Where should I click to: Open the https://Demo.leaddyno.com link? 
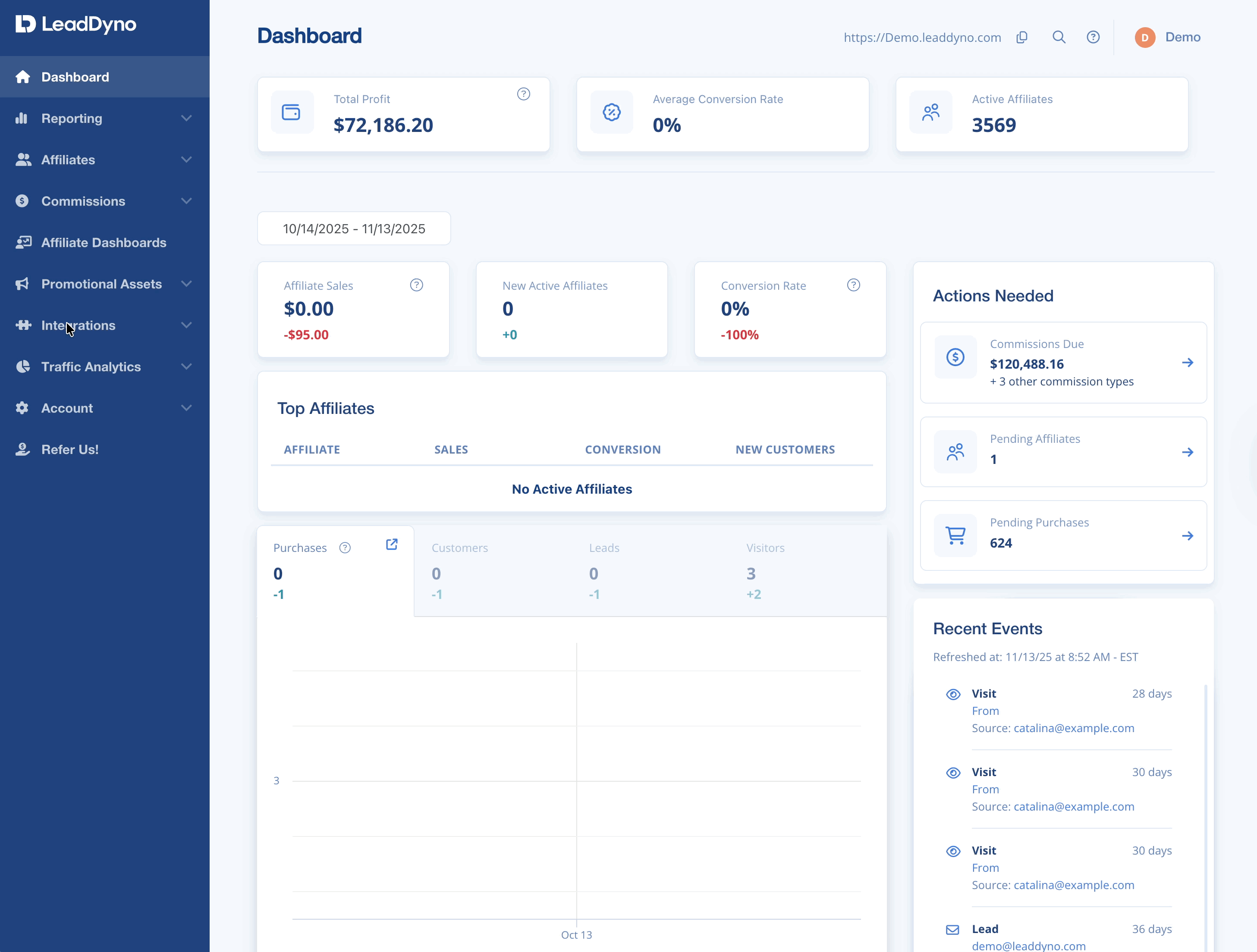click(922, 38)
